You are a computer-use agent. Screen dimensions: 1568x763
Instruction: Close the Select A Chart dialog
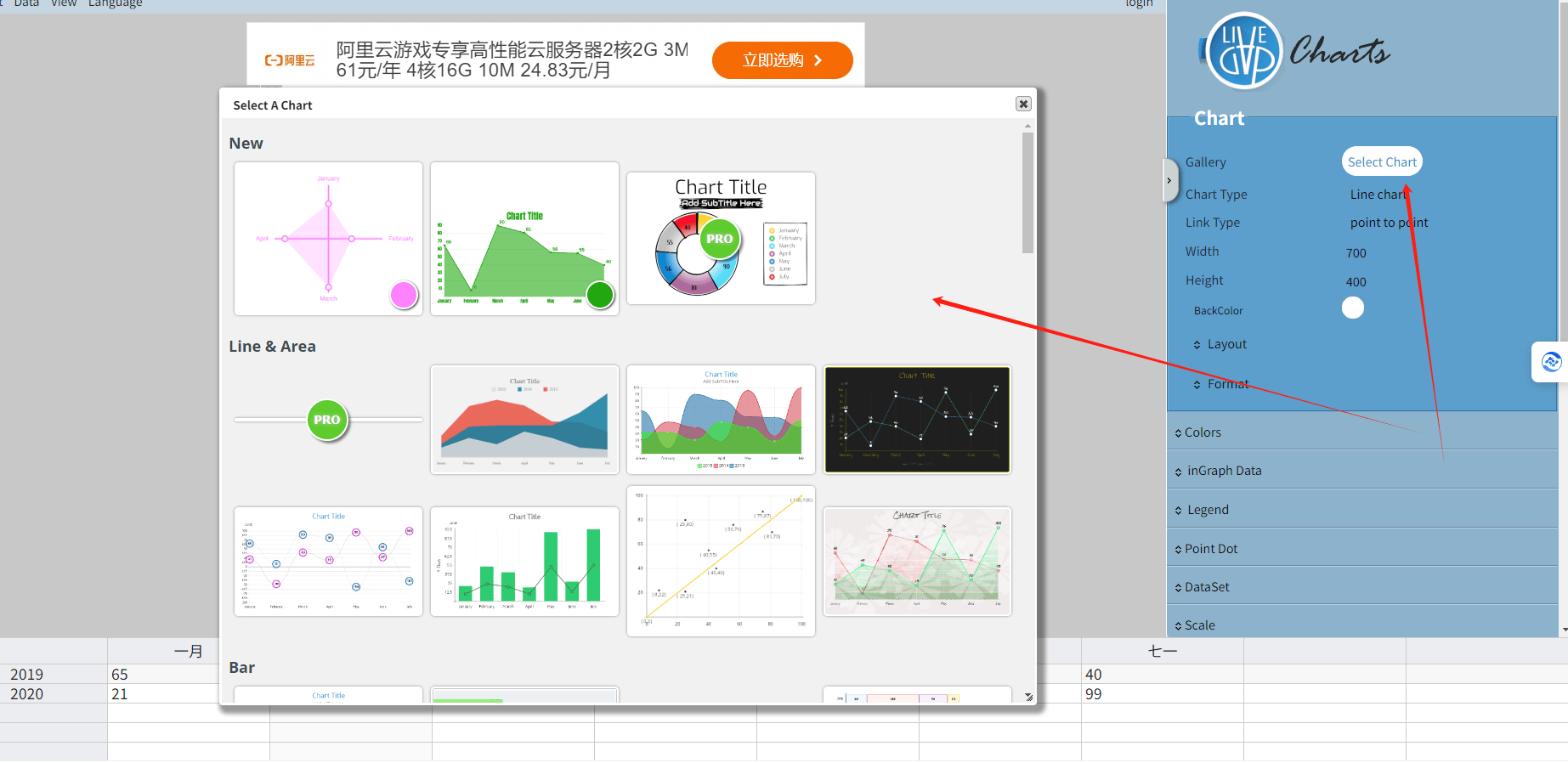click(x=1023, y=104)
